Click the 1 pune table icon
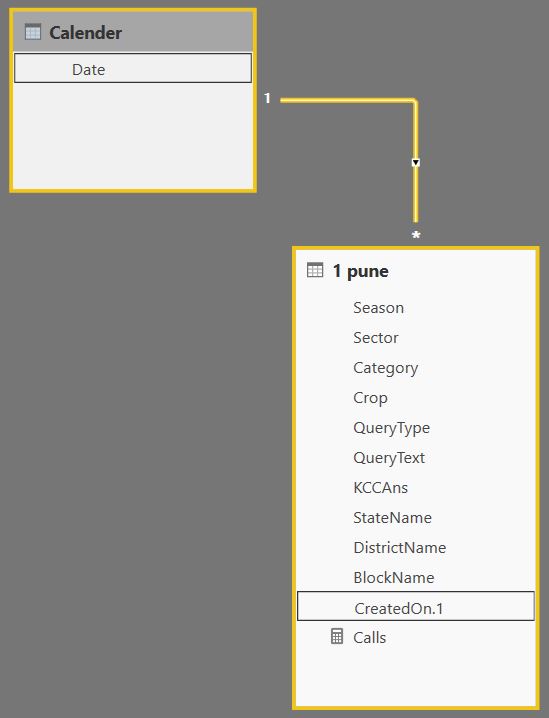The height and width of the screenshot is (718, 549). click(315, 270)
